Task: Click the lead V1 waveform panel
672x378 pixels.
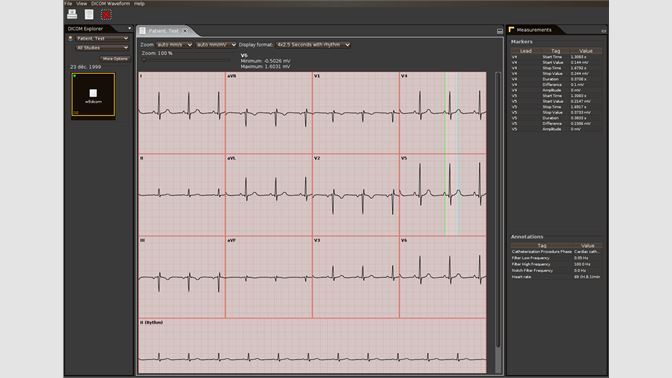Action: [x=356, y=113]
